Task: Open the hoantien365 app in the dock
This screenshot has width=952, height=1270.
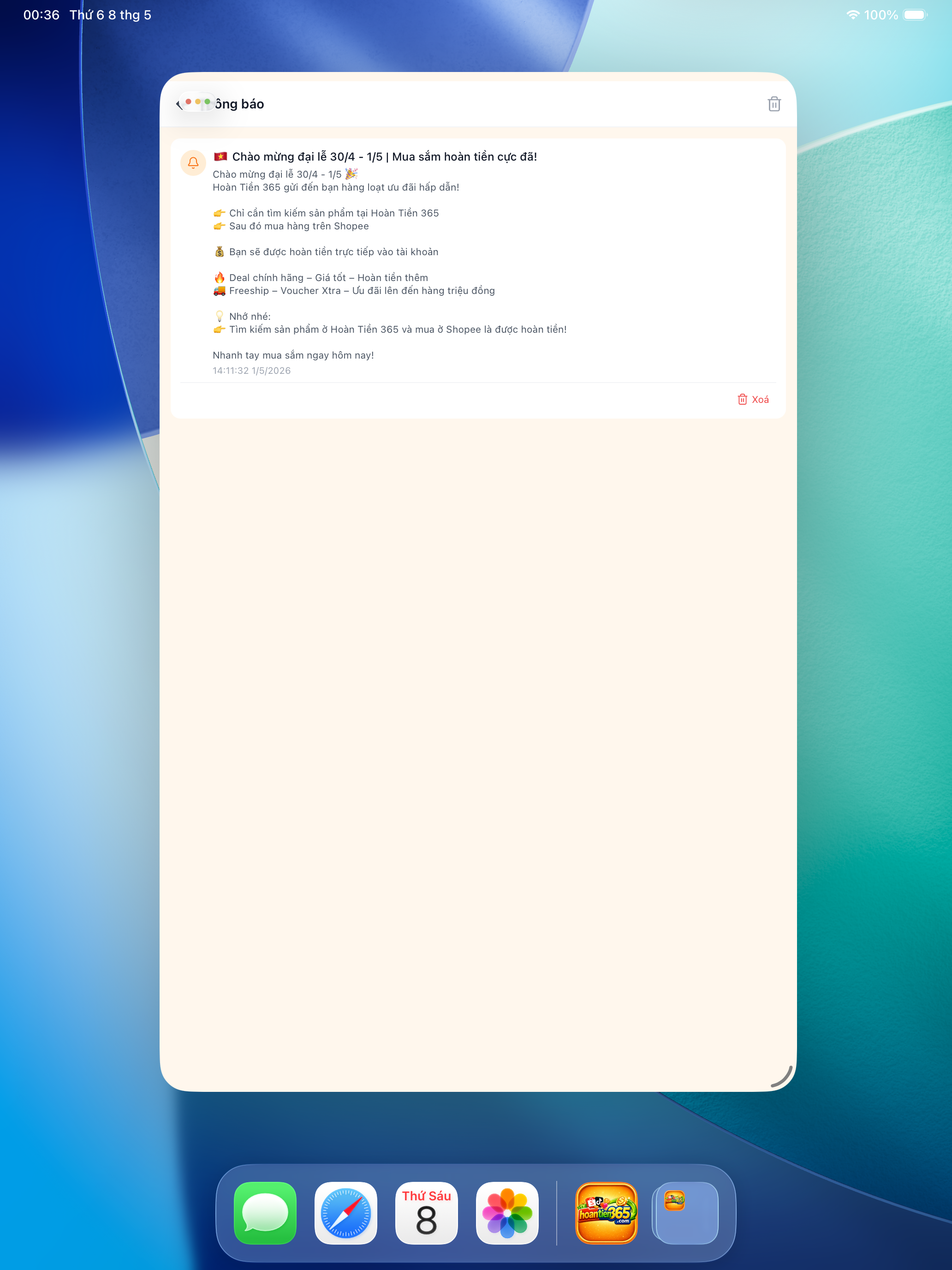Action: click(x=607, y=1213)
